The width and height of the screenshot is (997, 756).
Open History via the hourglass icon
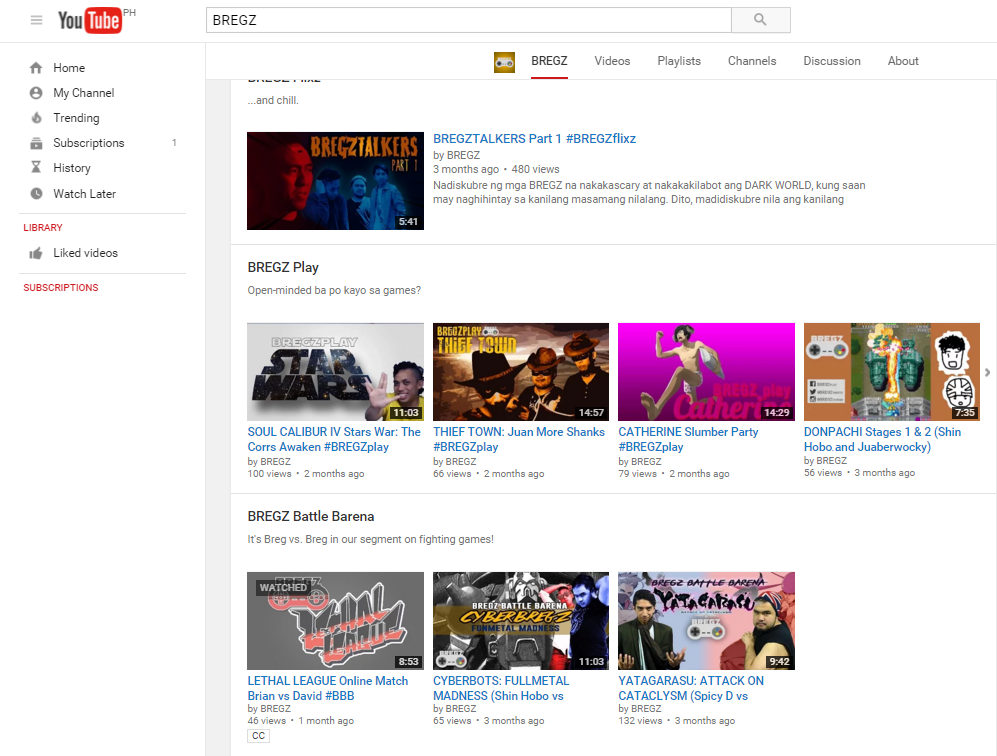[37, 168]
